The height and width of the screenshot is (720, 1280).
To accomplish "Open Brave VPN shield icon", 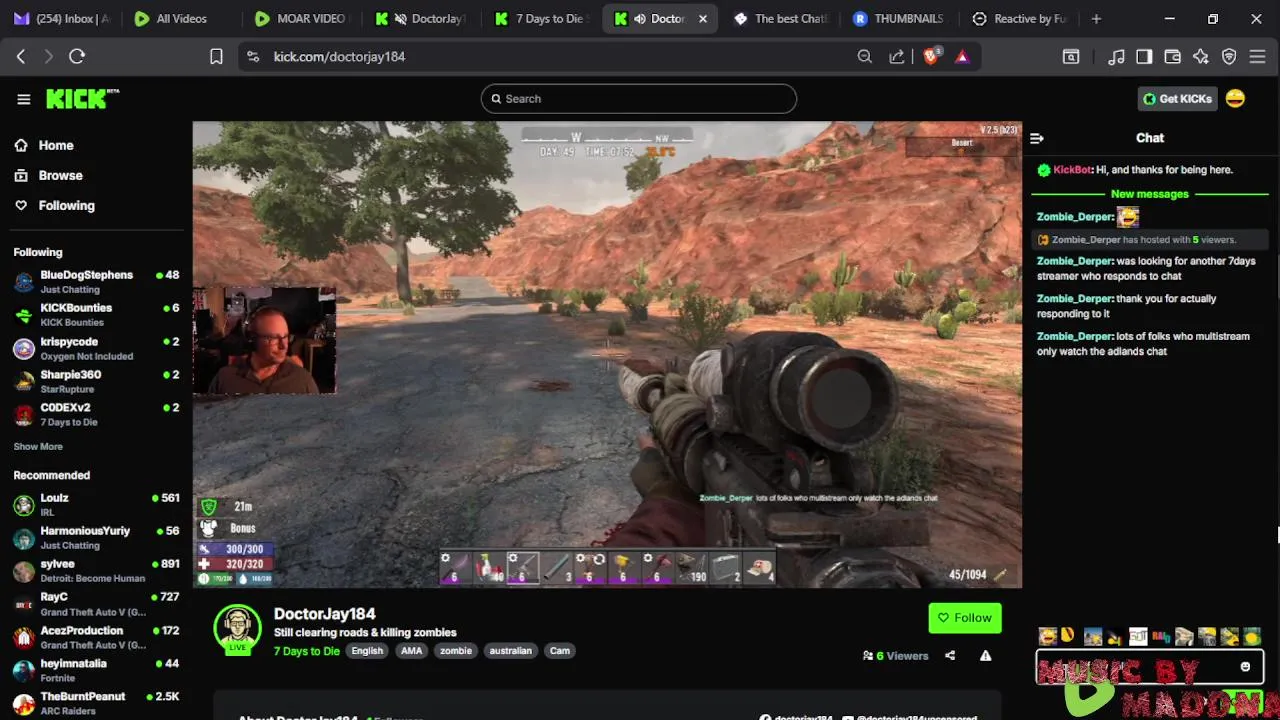I will 1229,57.
